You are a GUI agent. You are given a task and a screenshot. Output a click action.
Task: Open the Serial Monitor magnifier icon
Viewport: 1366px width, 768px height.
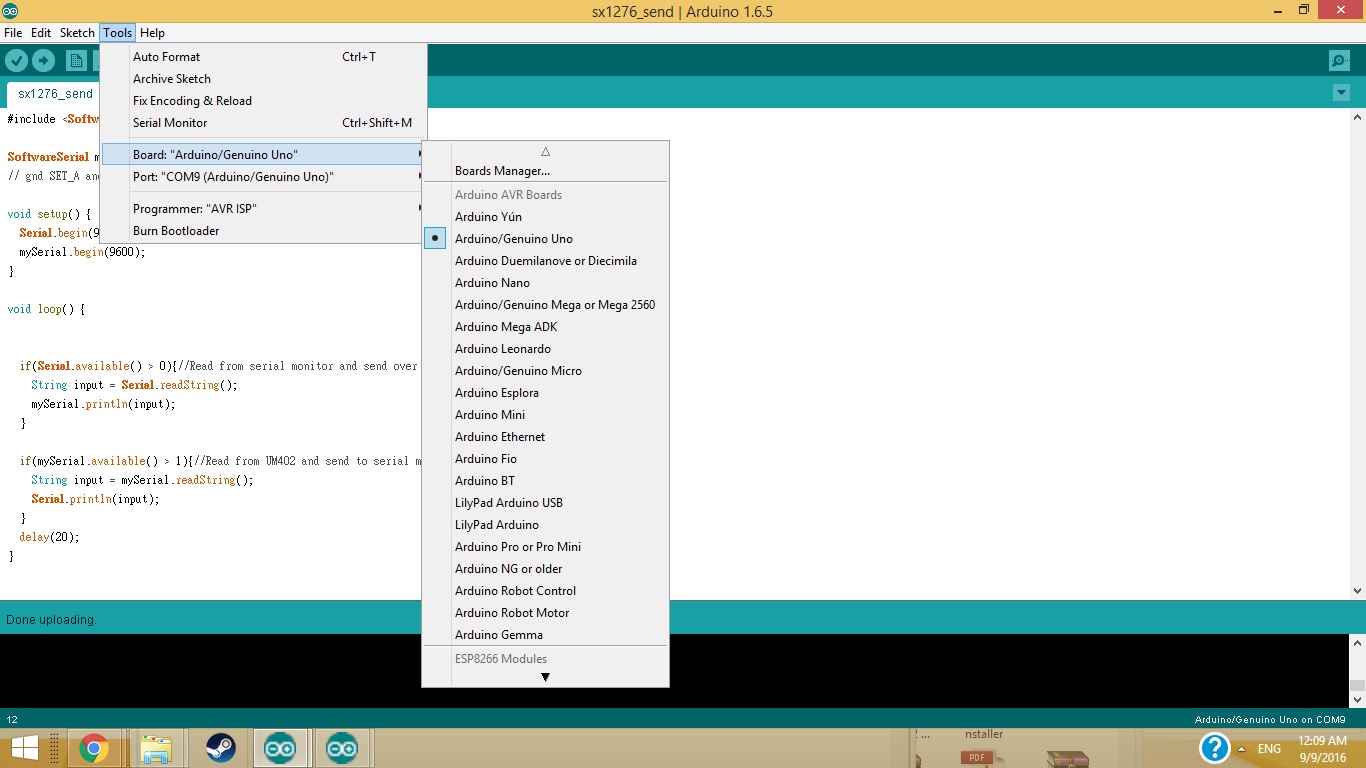tap(1339, 60)
